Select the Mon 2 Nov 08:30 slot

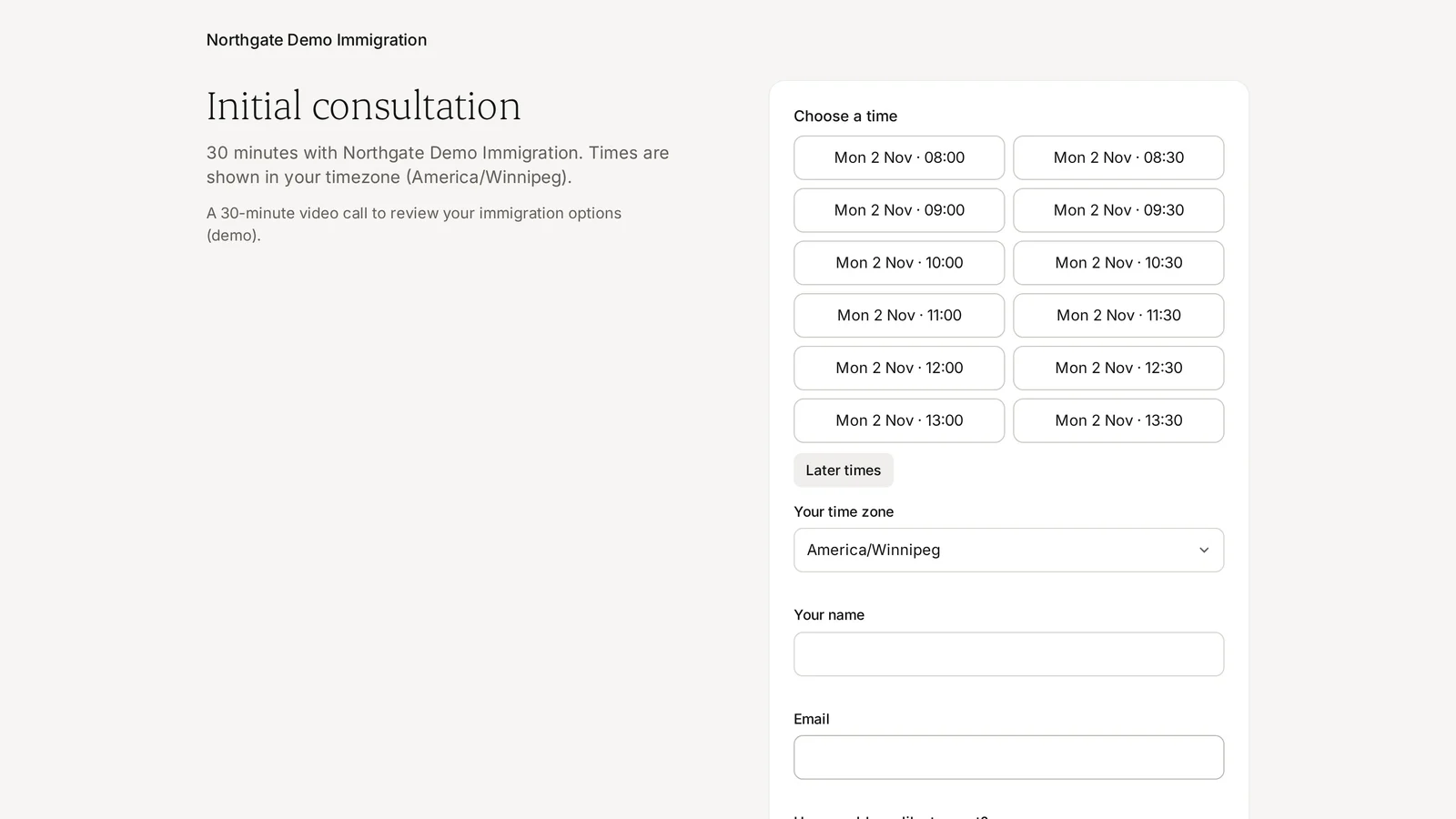[x=1118, y=157]
